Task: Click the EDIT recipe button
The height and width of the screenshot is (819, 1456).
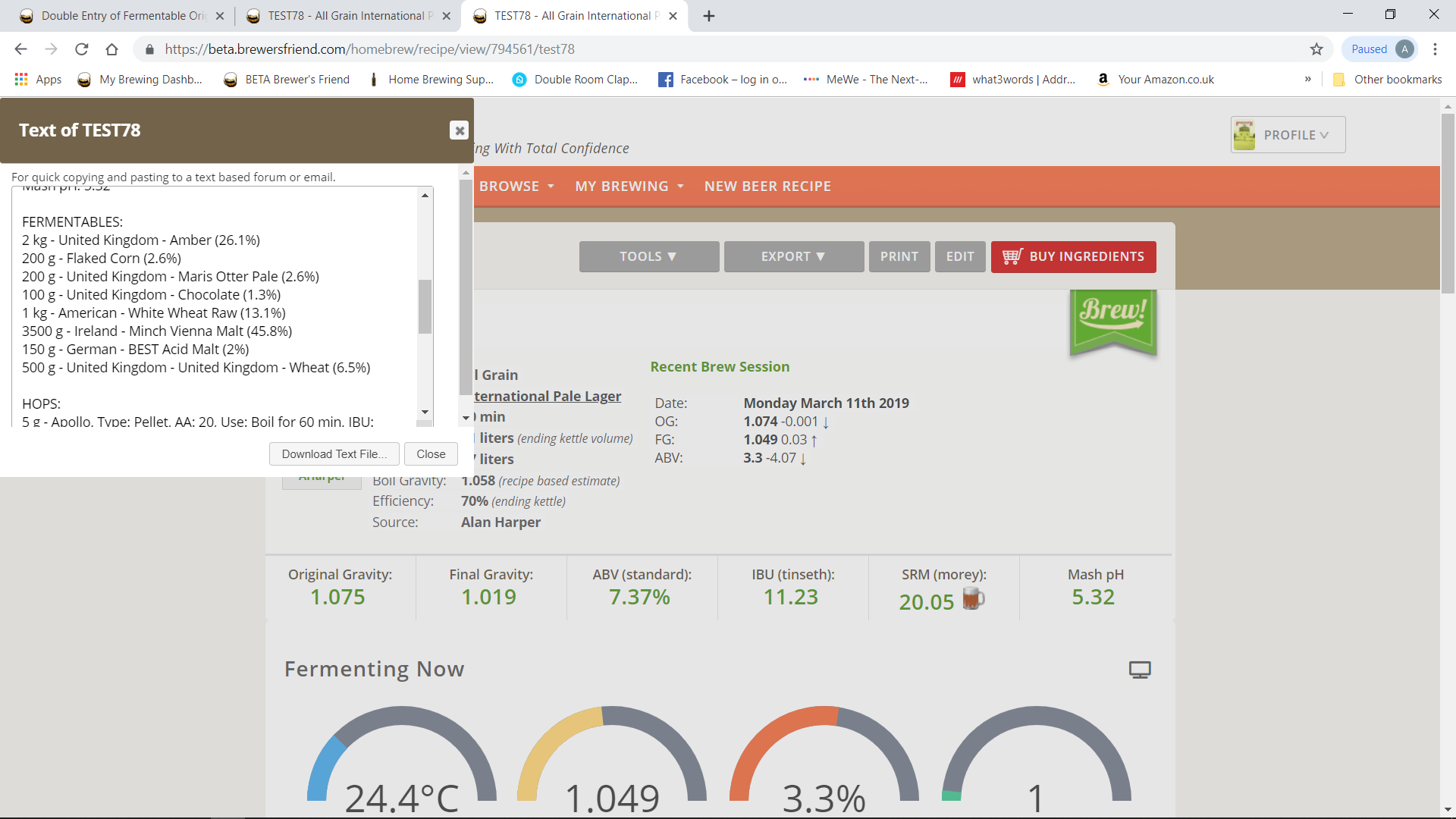Action: point(960,256)
